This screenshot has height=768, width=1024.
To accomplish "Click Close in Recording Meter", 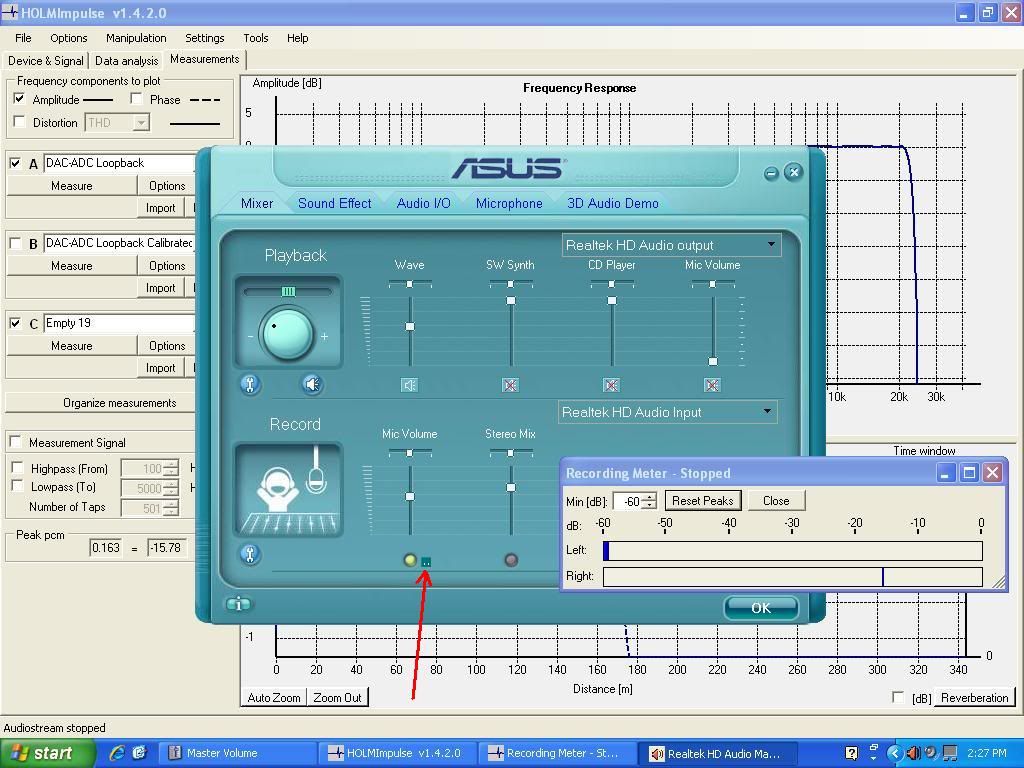I will (x=776, y=501).
